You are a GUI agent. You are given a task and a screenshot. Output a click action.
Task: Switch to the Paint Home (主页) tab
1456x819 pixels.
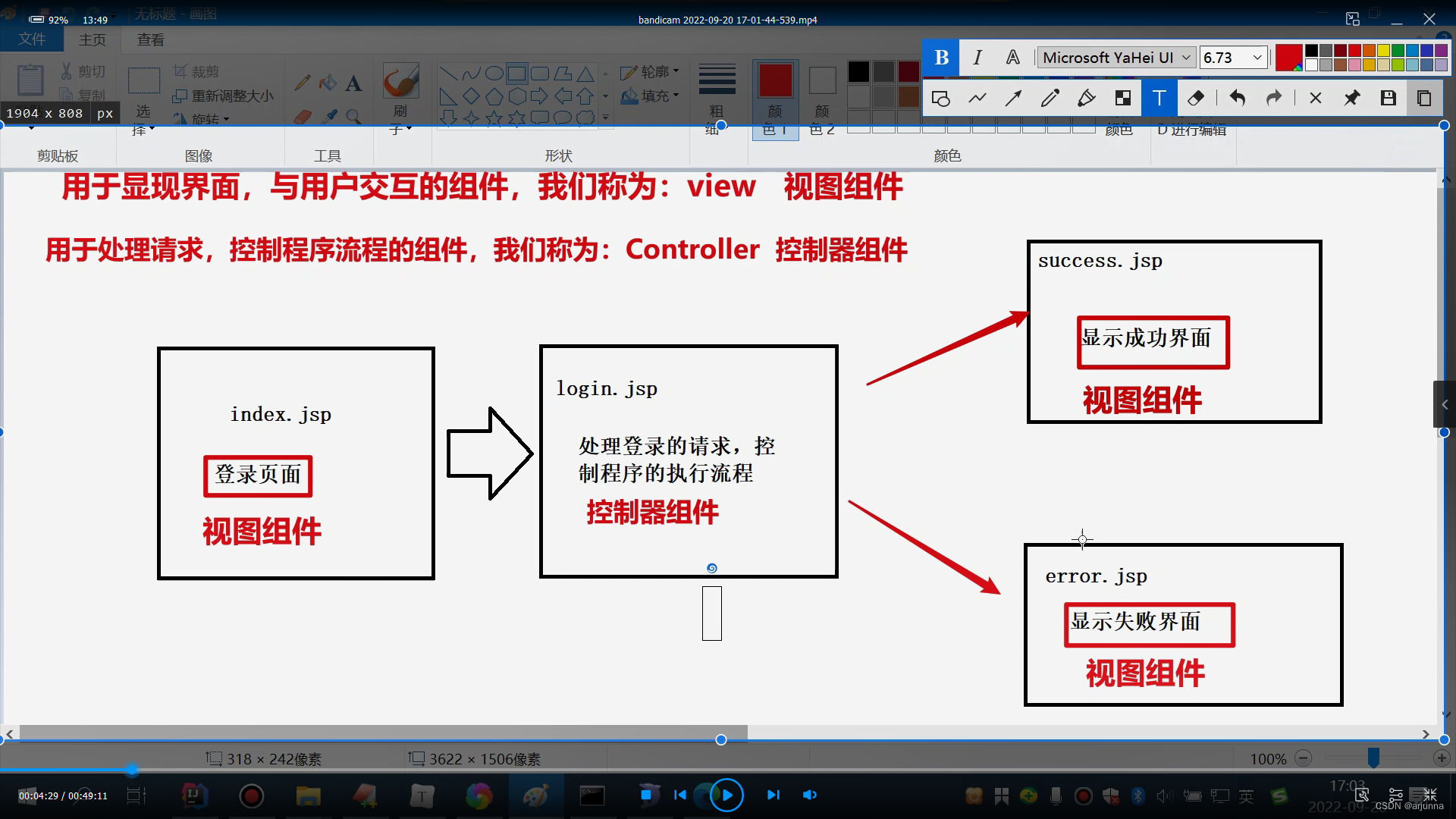(x=93, y=39)
